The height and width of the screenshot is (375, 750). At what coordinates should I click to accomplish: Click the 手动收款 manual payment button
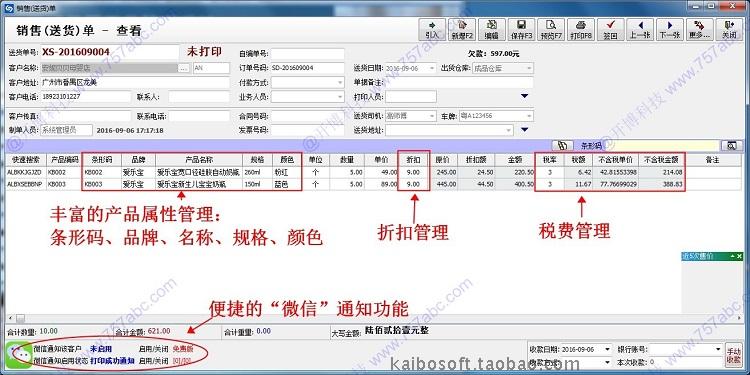732,355
